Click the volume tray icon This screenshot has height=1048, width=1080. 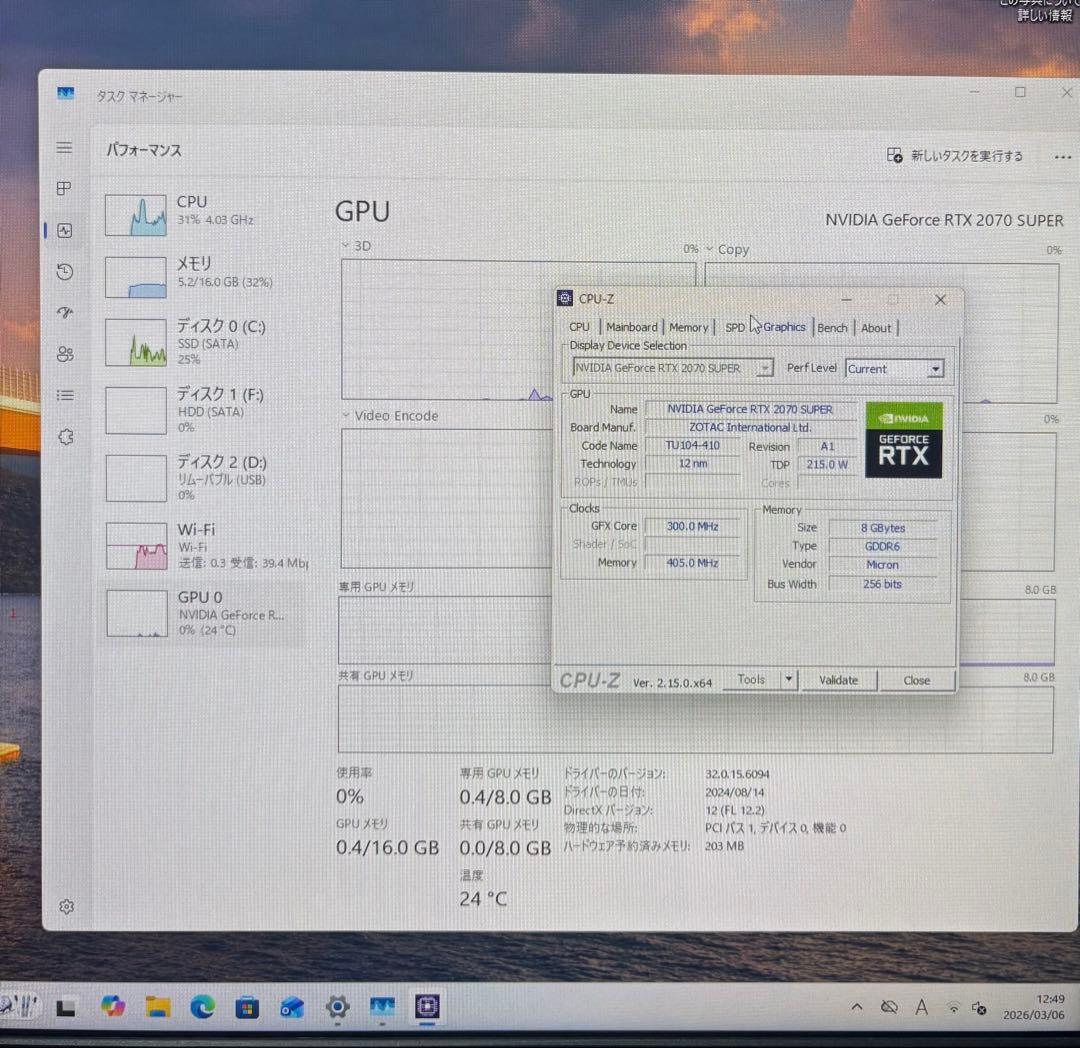pos(979,1009)
